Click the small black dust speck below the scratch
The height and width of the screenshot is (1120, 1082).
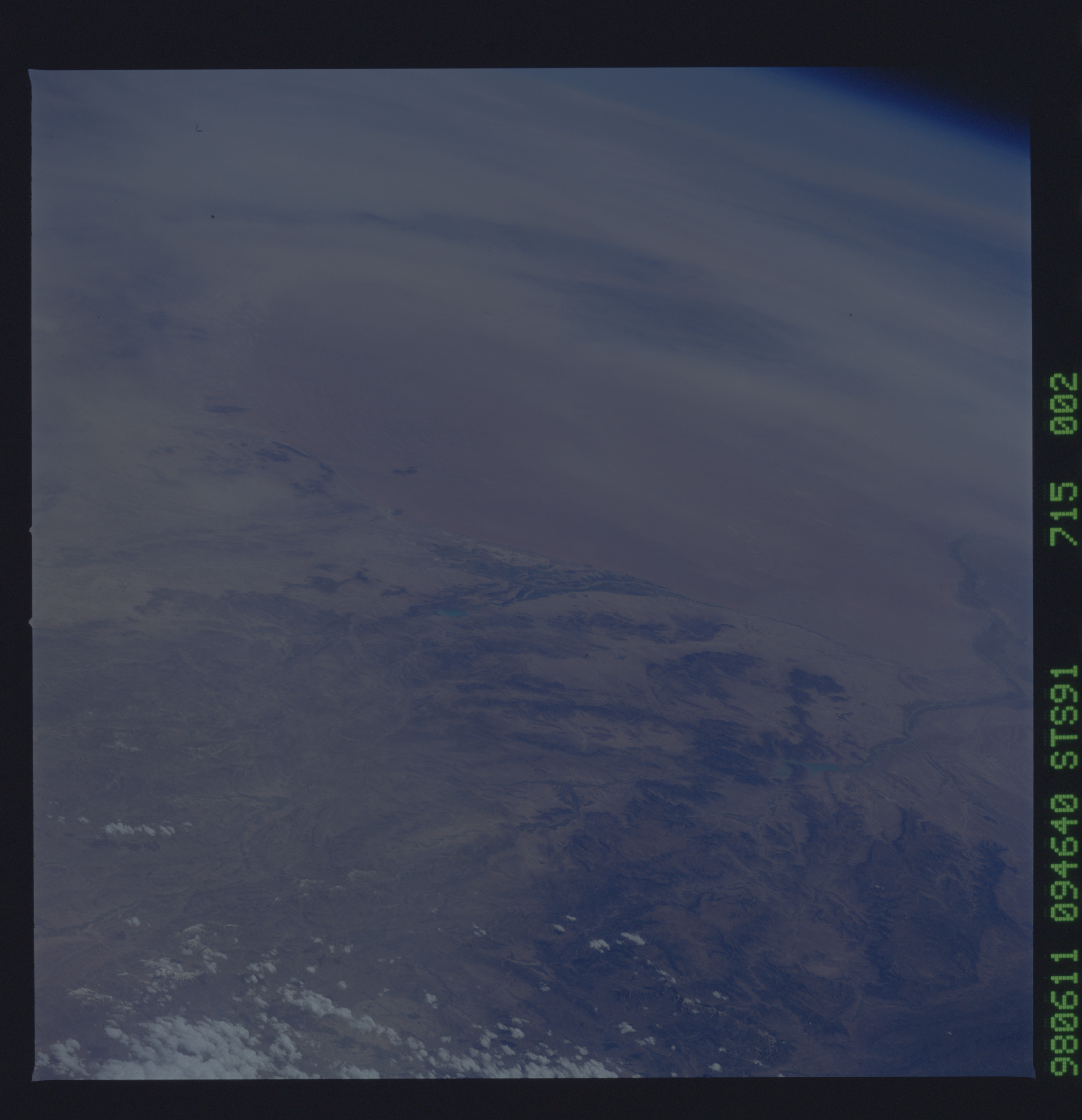click(213, 217)
